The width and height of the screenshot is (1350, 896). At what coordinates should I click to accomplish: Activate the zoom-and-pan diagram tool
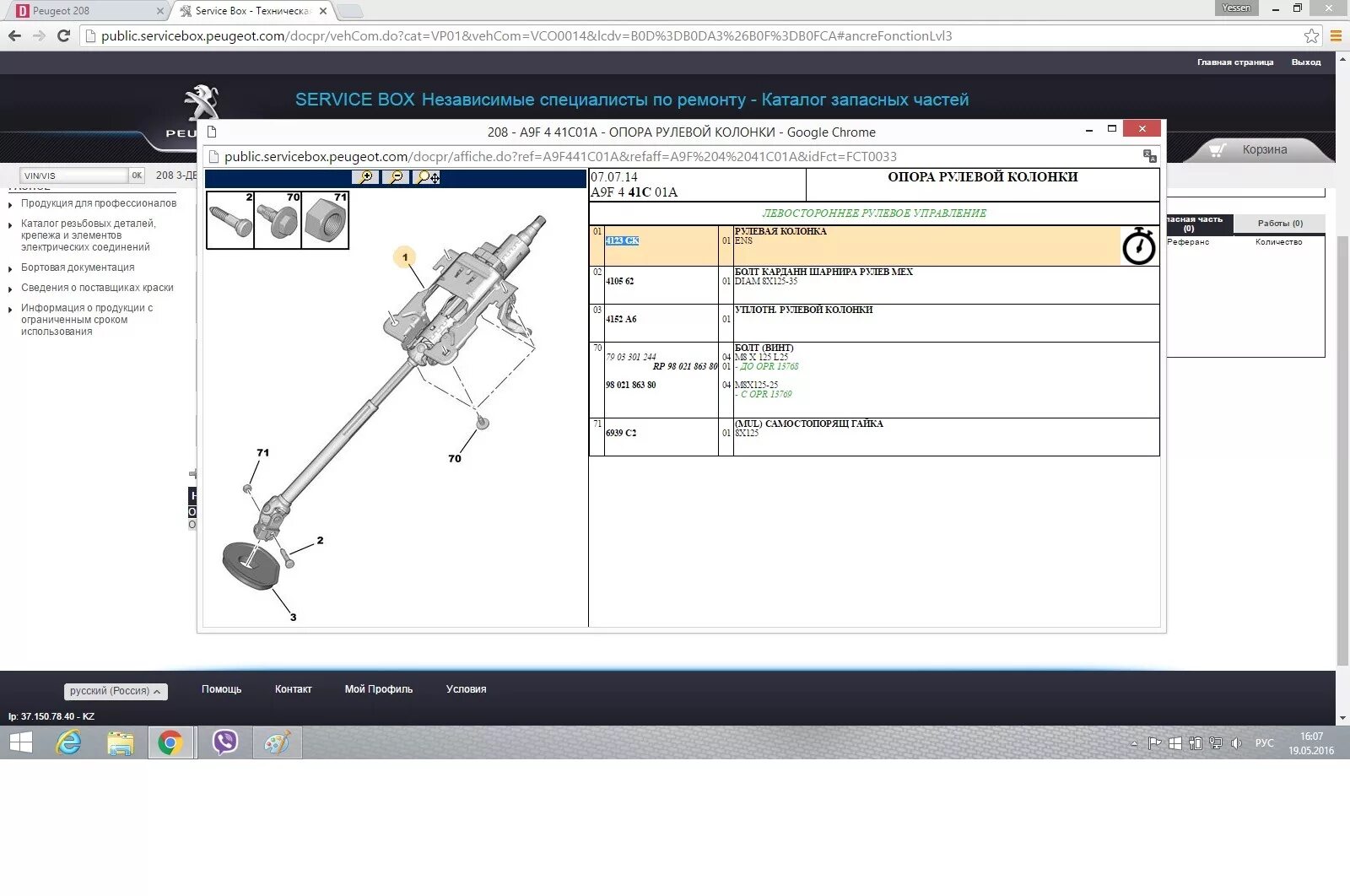pos(428,177)
